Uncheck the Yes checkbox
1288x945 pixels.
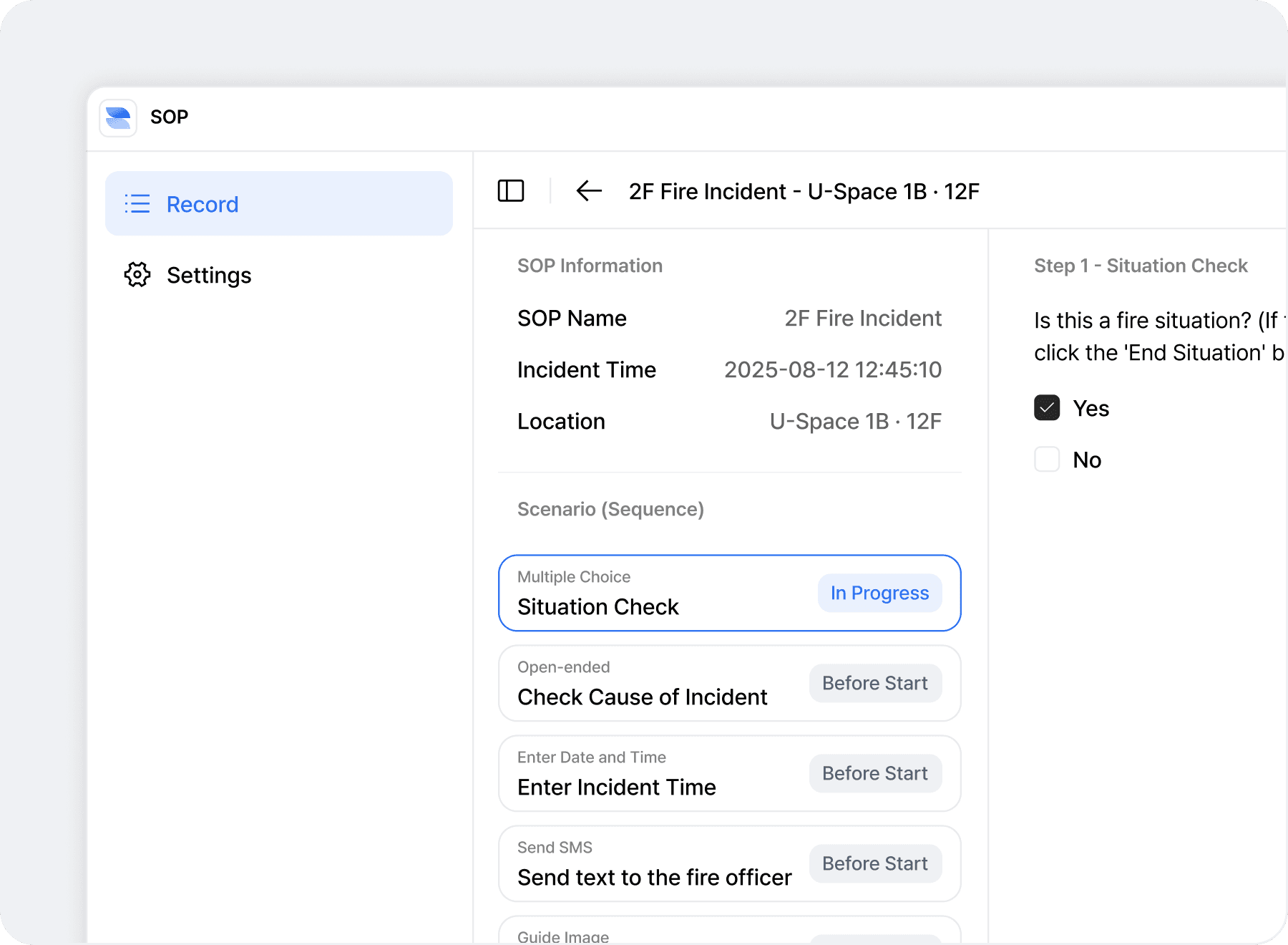1047,408
